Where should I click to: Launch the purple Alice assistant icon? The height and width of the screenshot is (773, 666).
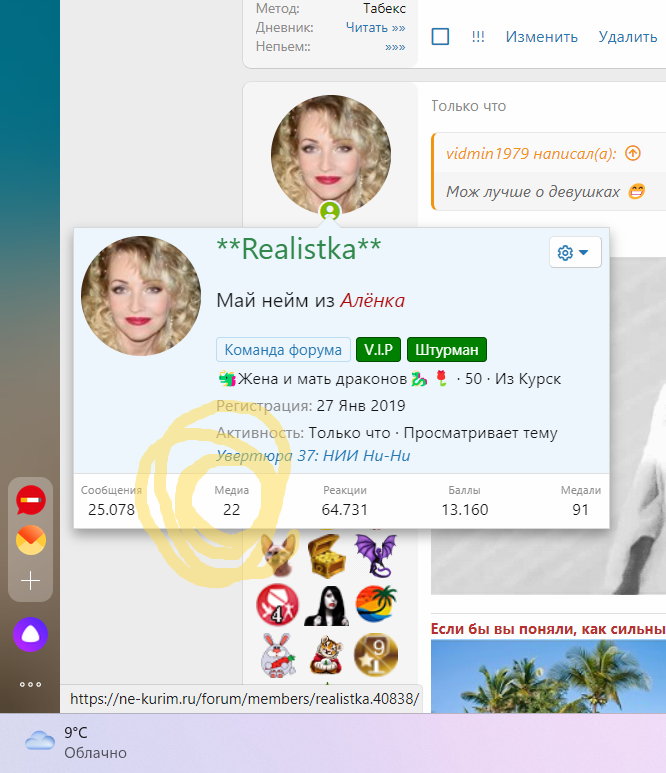coord(31,634)
